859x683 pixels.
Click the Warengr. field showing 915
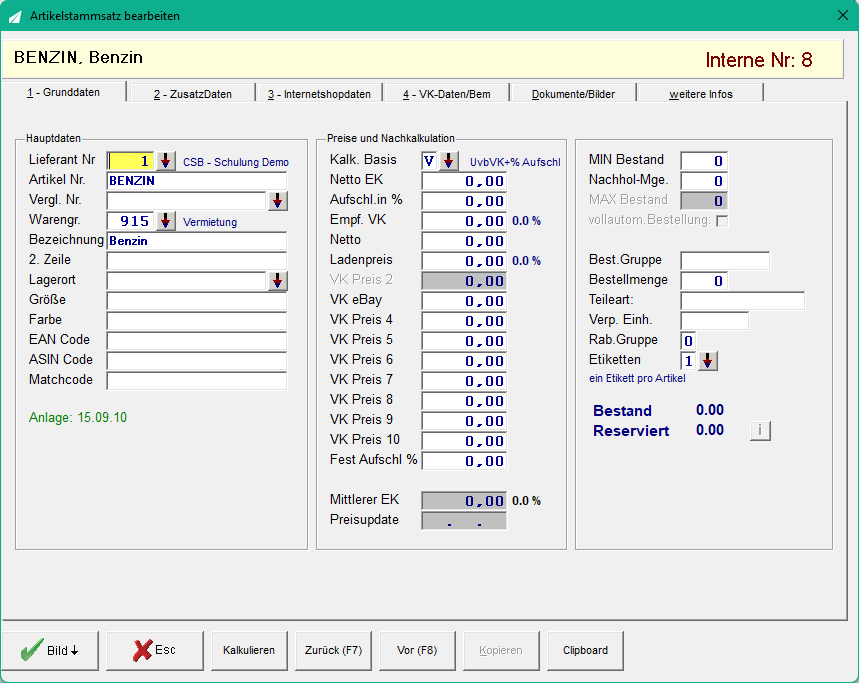click(130, 221)
